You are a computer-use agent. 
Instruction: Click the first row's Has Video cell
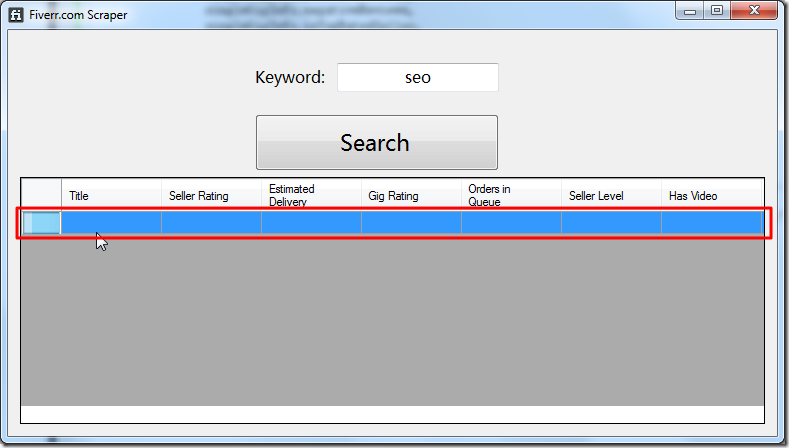[x=711, y=222]
